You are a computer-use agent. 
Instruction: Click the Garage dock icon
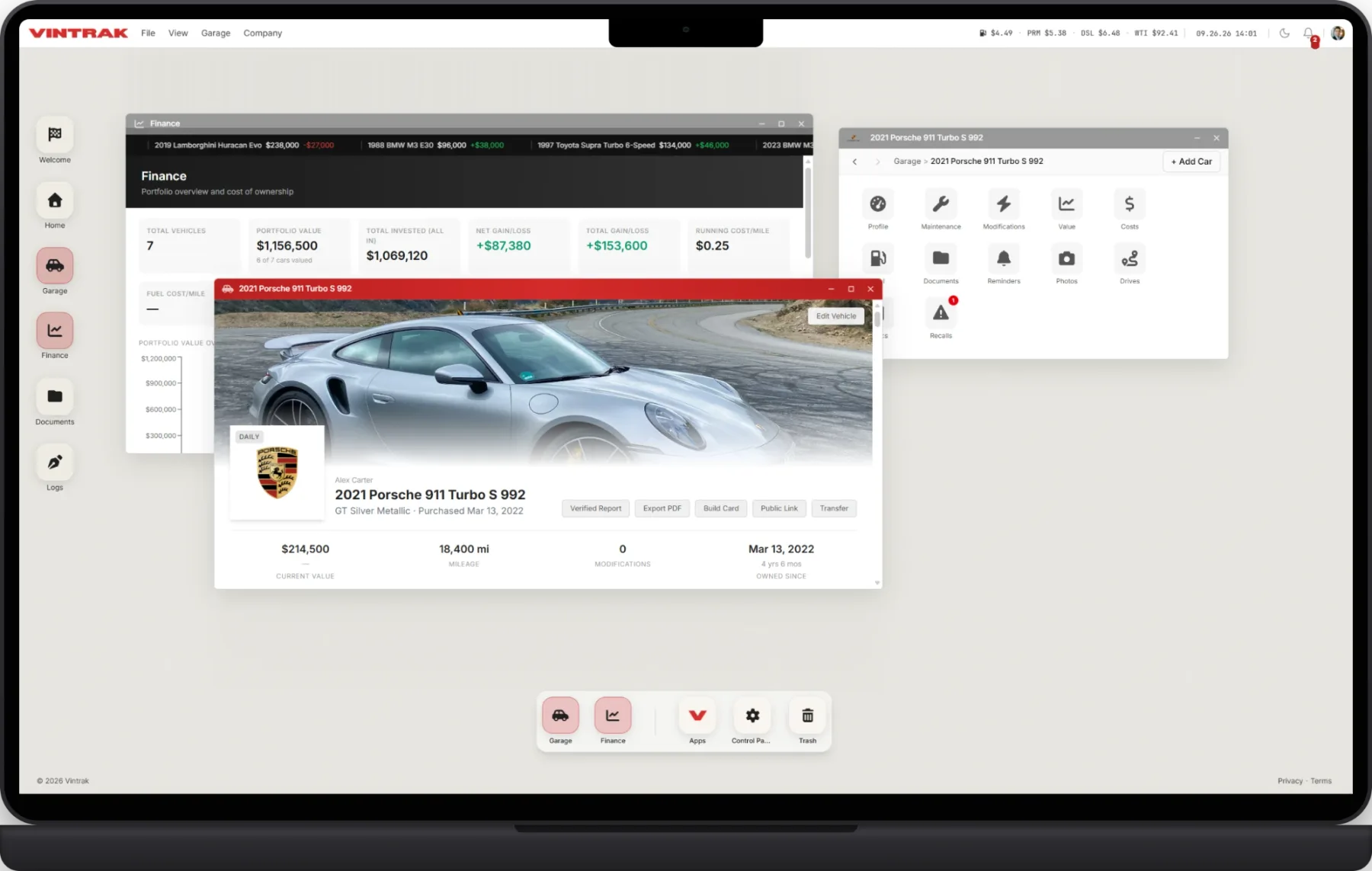click(x=560, y=716)
